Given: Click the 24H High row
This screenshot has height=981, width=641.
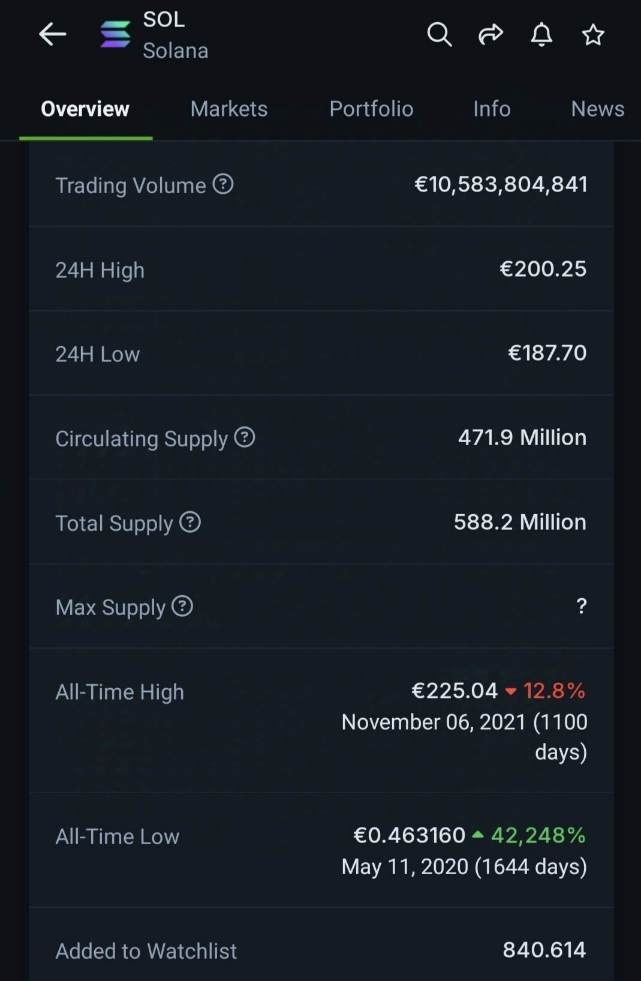Looking at the screenshot, I should coord(320,269).
